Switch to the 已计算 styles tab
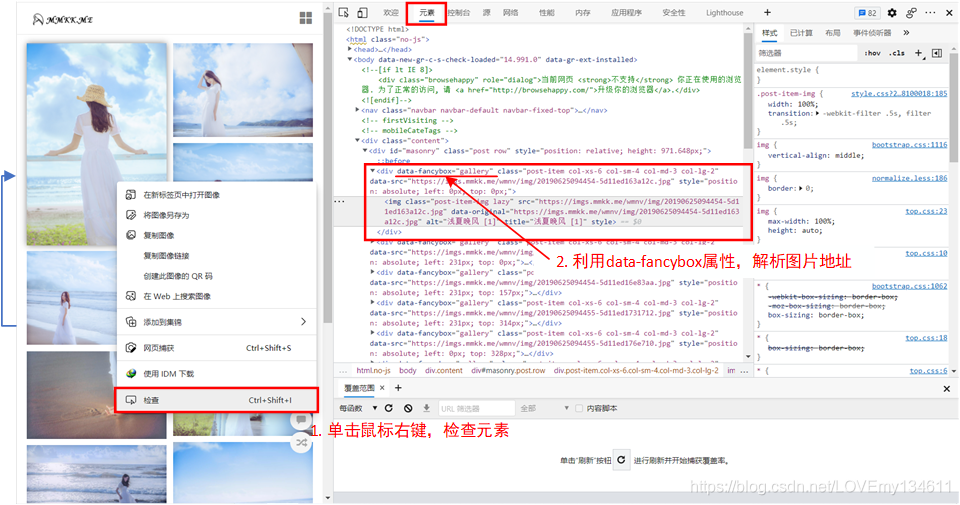This screenshot has width=960, height=505. (x=801, y=32)
